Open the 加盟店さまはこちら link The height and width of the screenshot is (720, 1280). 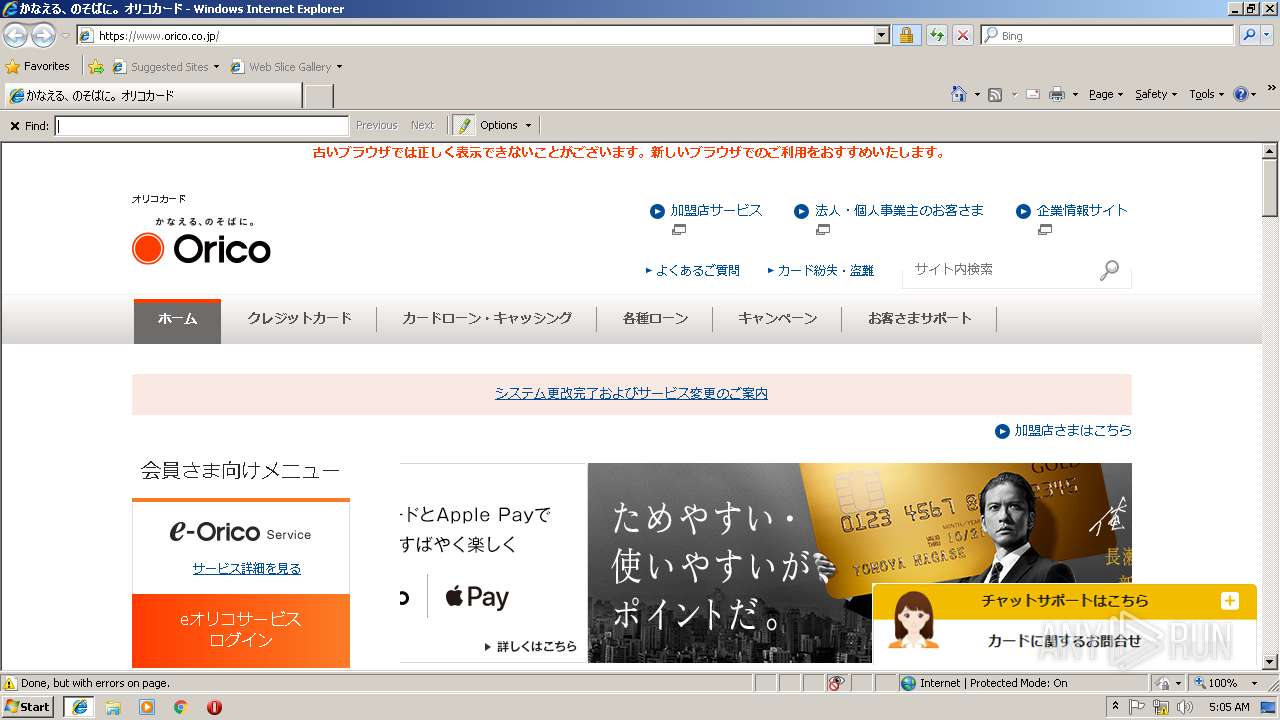click(1073, 431)
